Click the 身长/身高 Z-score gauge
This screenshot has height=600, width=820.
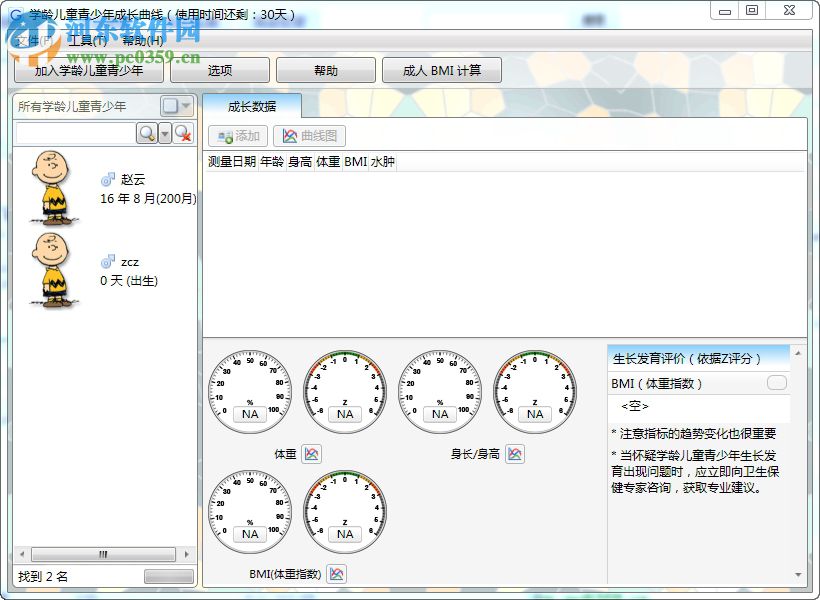535,392
